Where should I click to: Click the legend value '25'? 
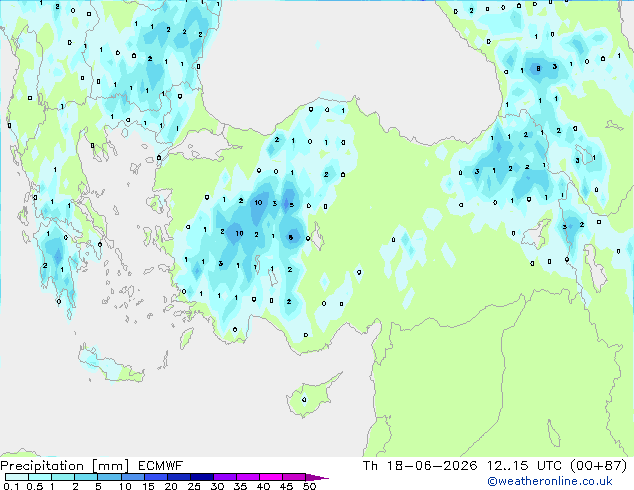point(194,486)
